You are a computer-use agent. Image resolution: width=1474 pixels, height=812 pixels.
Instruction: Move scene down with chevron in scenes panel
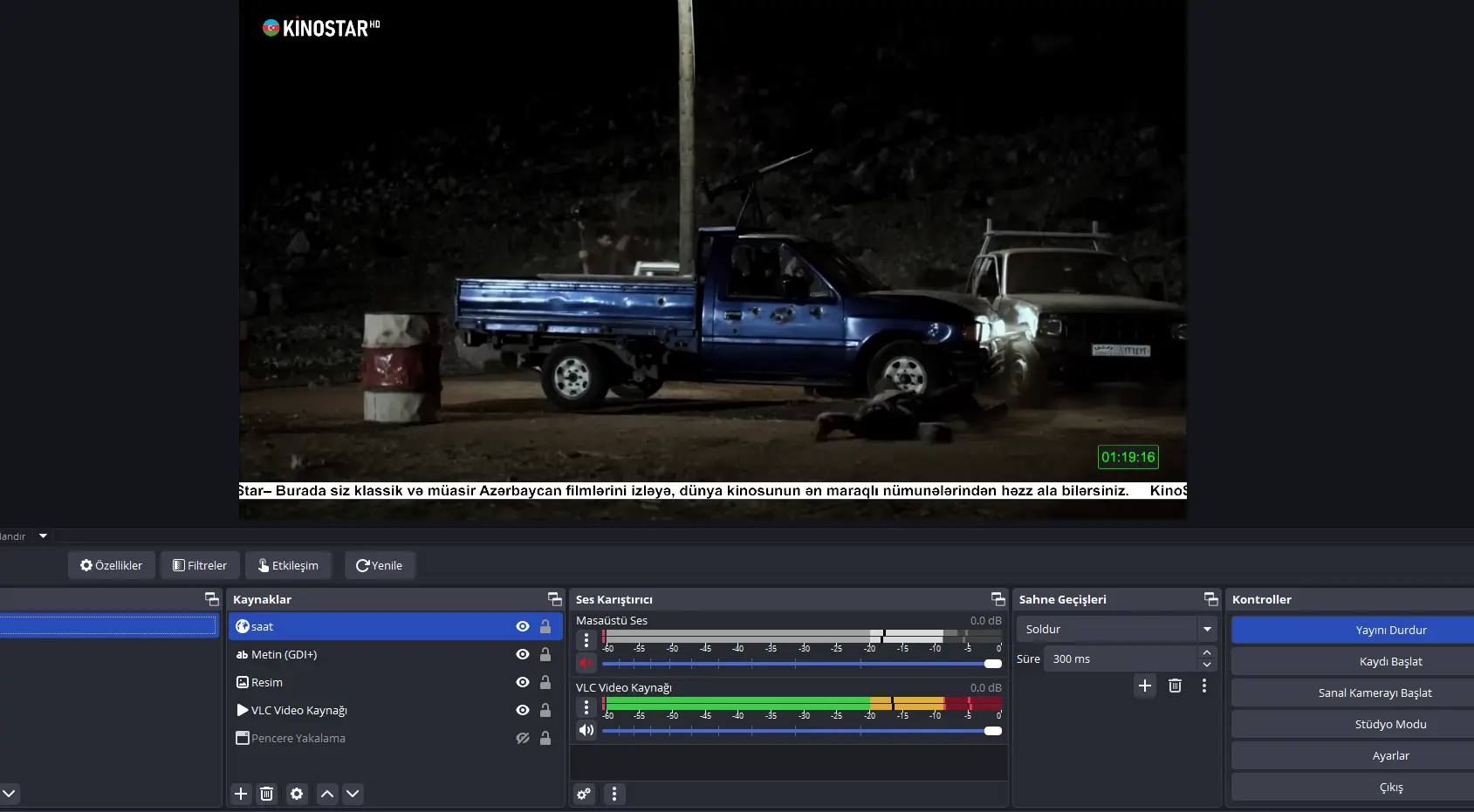tap(9, 794)
